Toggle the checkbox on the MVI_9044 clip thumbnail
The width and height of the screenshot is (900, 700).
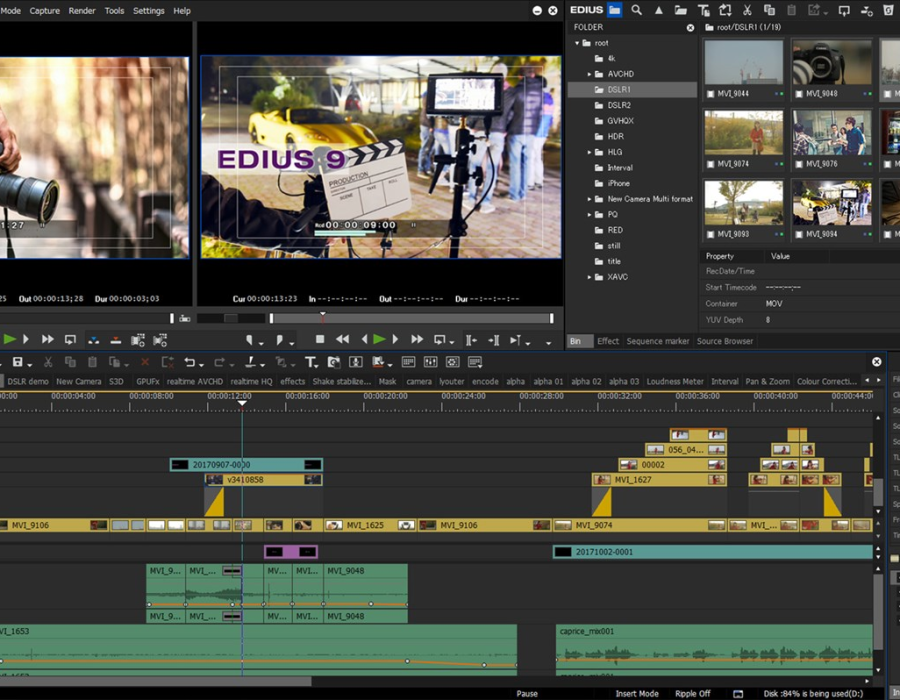pos(711,94)
